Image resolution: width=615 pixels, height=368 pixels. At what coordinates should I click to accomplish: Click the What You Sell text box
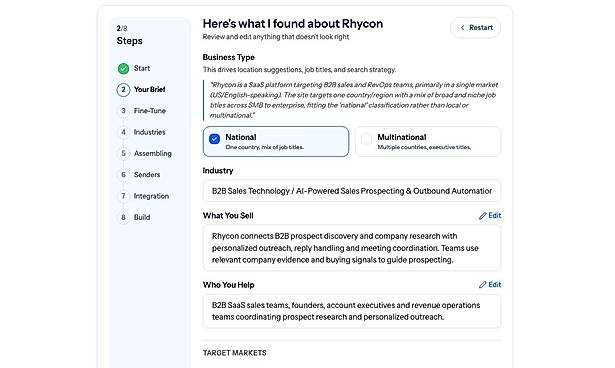point(352,248)
